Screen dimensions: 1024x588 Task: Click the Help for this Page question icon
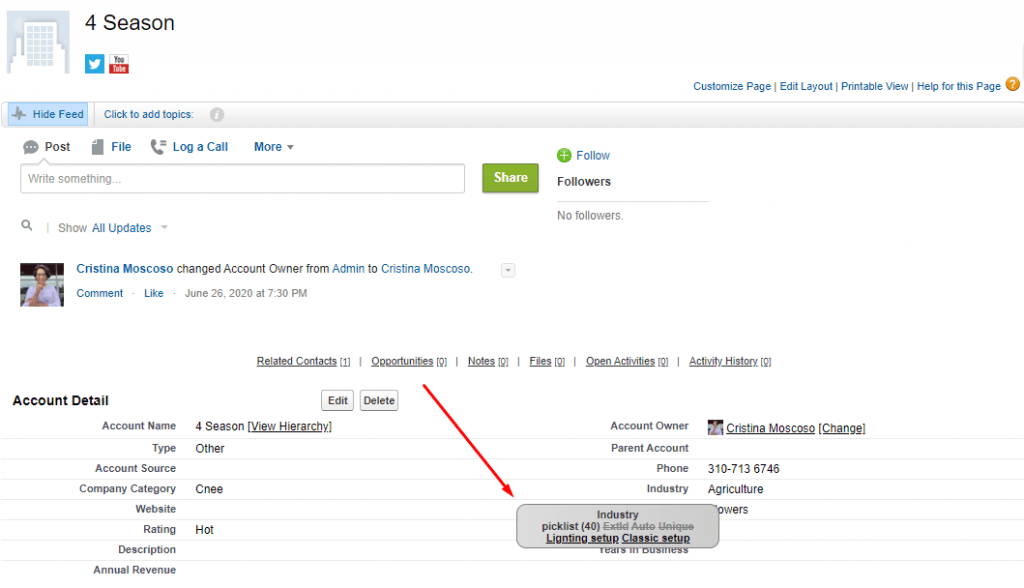(x=1013, y=86)
